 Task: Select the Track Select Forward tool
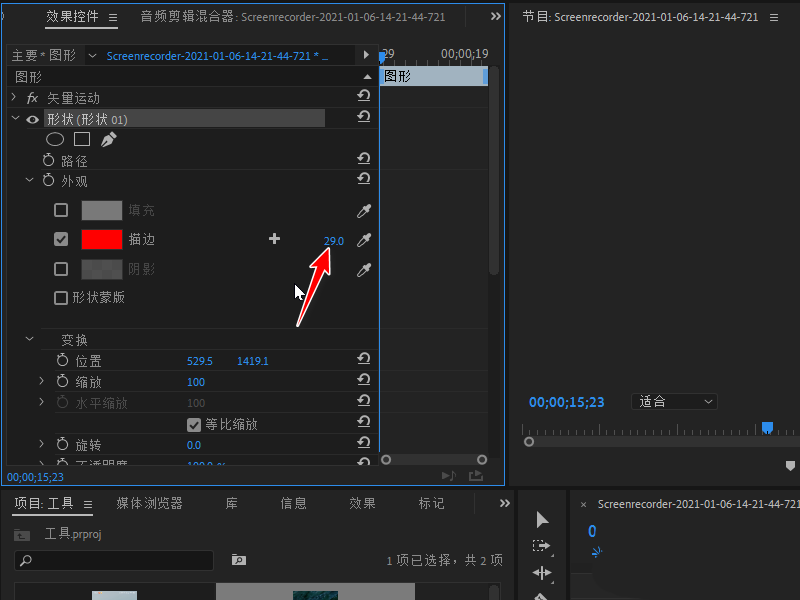pyautogui.click(x=541, y=546)
